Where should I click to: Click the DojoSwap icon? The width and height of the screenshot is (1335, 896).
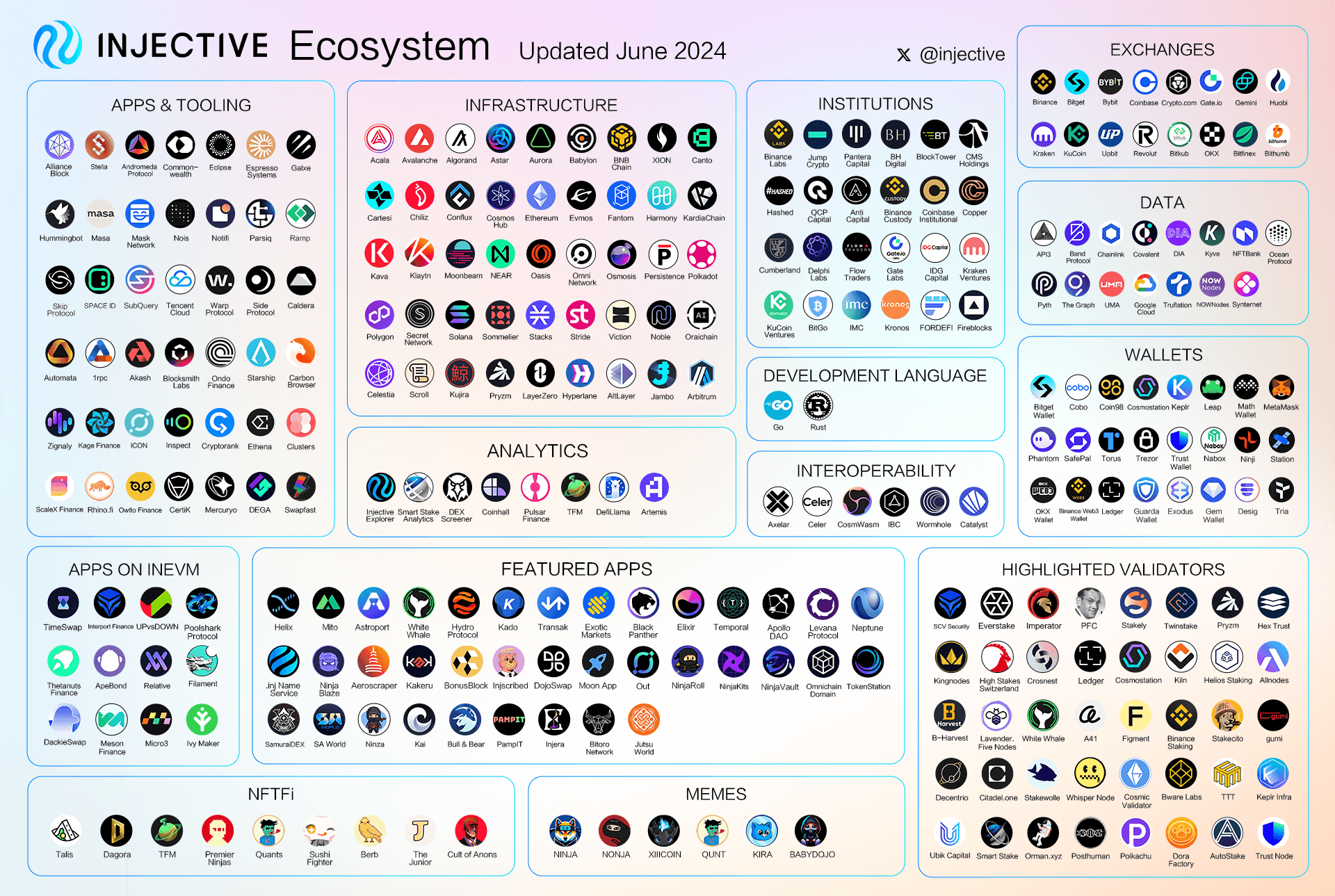pyautogui.click(x=553, y=662)
